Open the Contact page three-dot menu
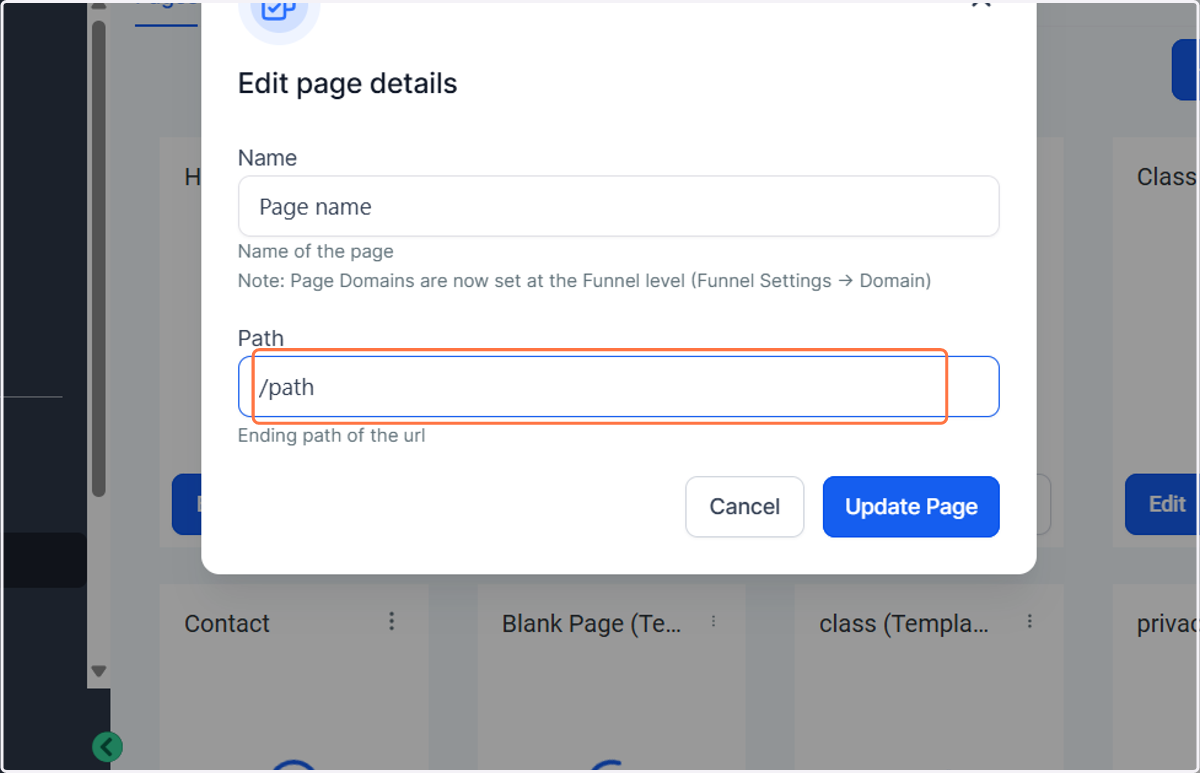 [x=391, y=621]
